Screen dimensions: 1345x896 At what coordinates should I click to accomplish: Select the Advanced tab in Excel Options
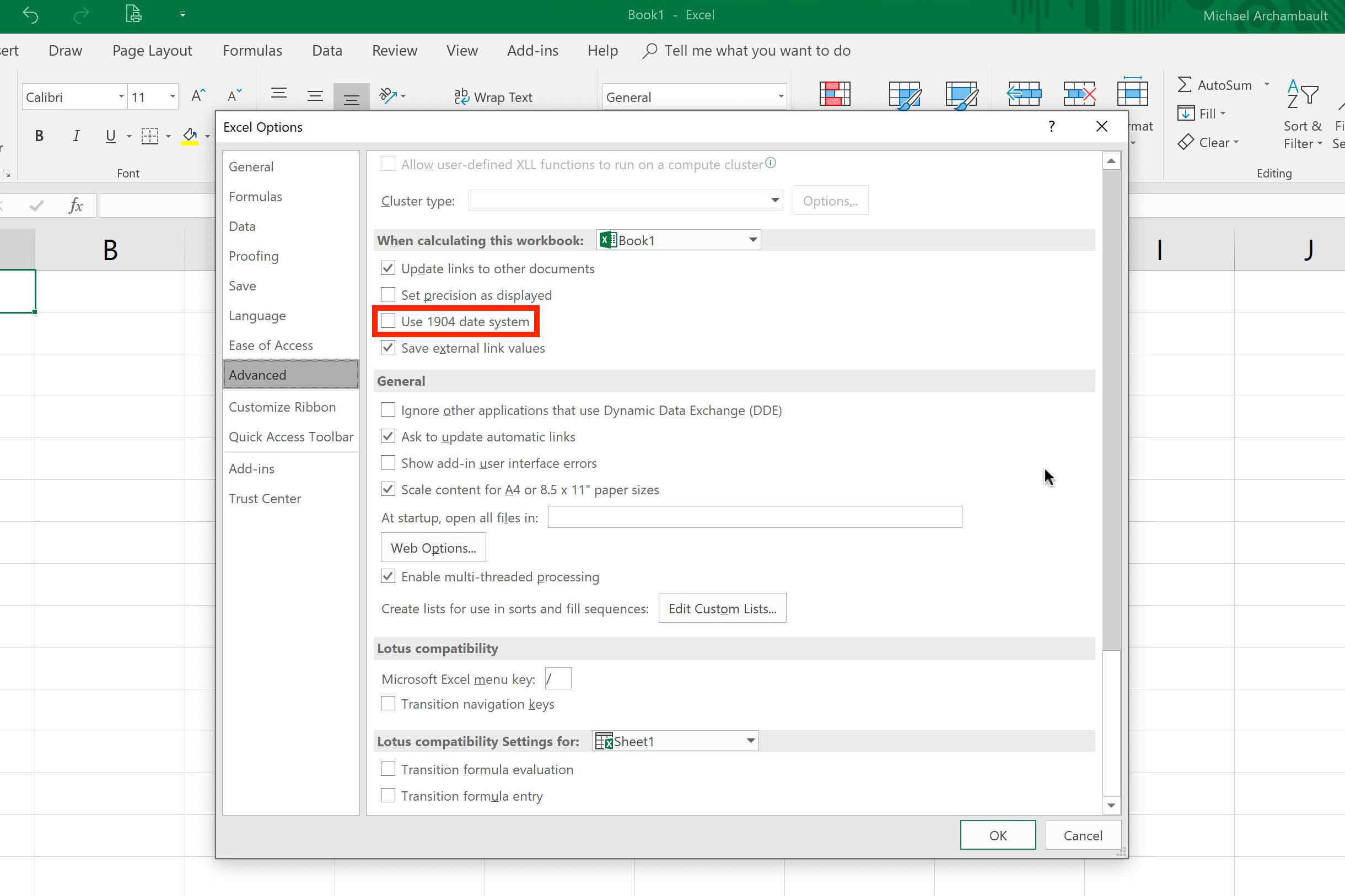tap(257, 375)
